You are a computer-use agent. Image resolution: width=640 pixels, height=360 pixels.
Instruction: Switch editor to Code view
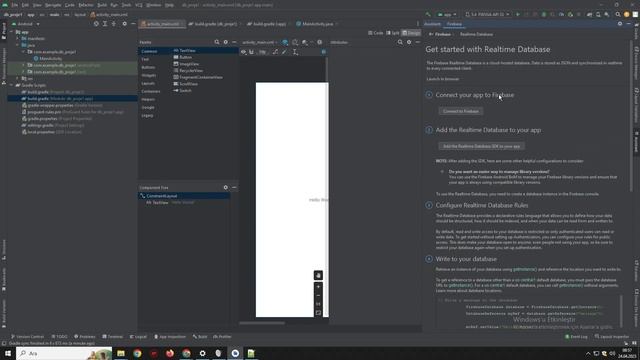376,33
